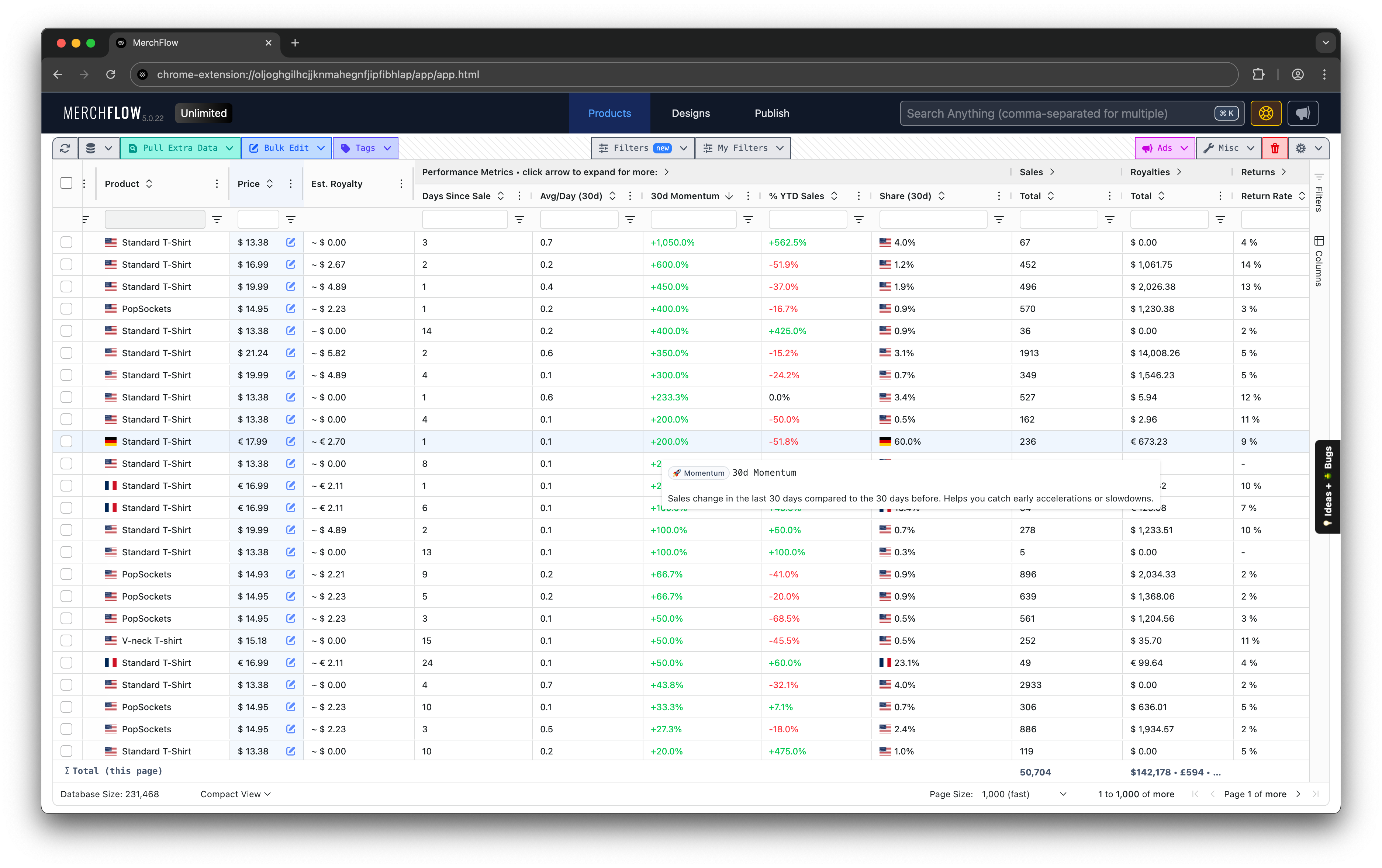Image resolution: width=1382 pixels, height=868 pixels.
Task: Open the settings gear icon in toolbar
Action: (x=1300, y=148)
